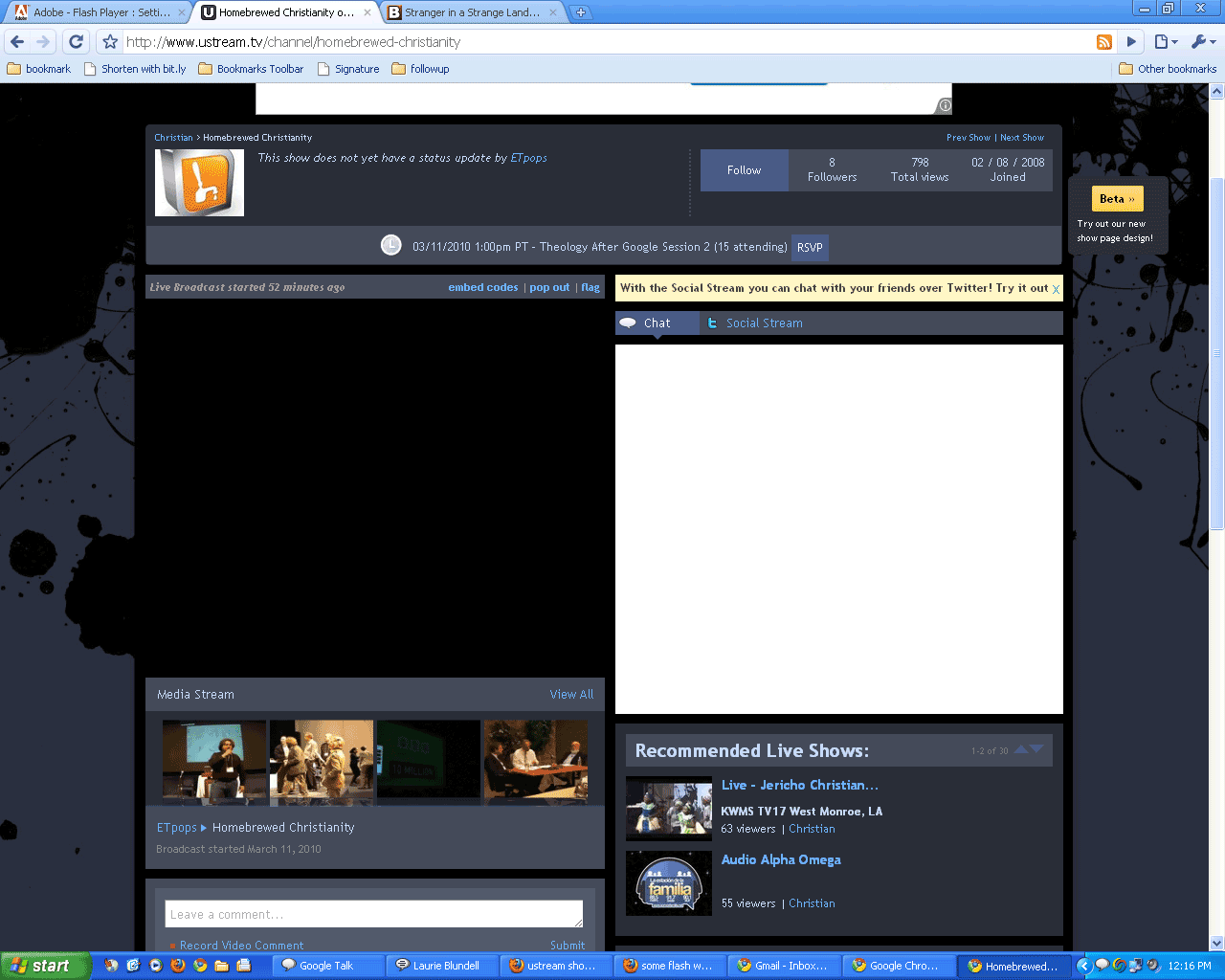Click the red Record Video Comment icon
This screenshot has width=1225, height=980.
[x=172, y=946]
